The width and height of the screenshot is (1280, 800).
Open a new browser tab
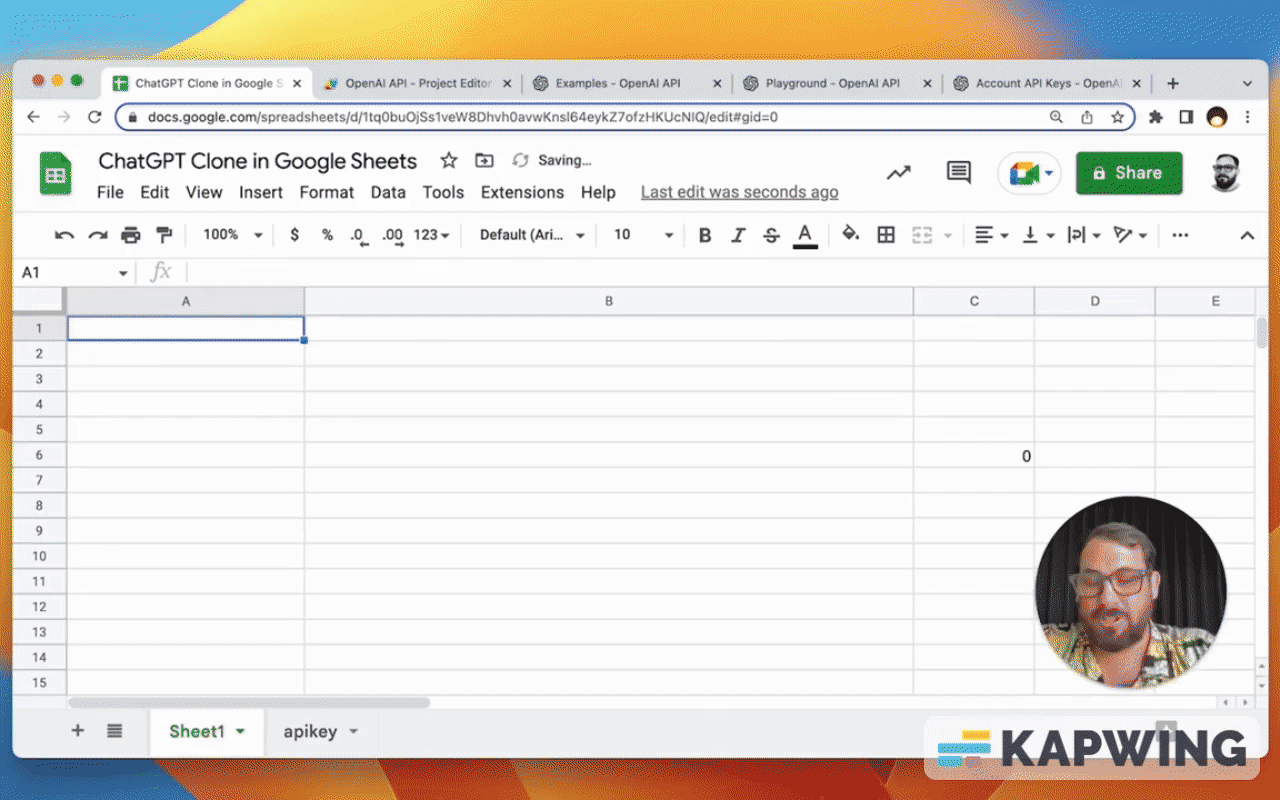click(1173, 84)
